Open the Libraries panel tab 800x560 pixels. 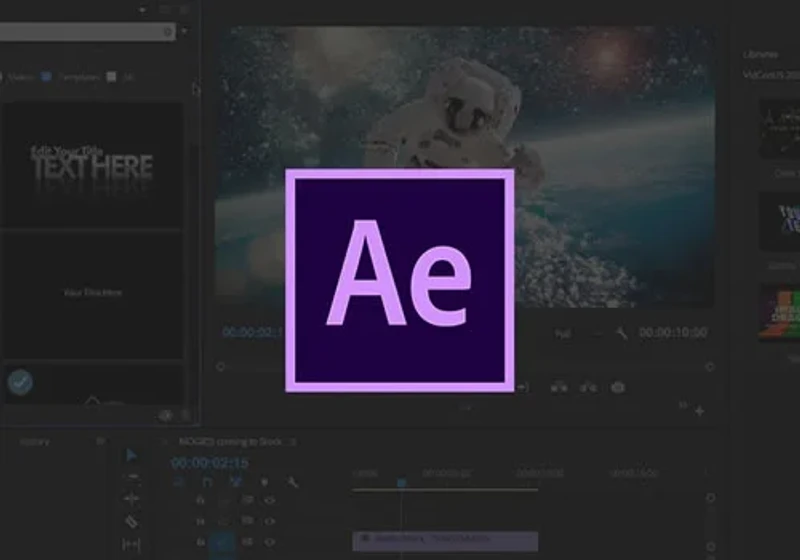[760, 54]
